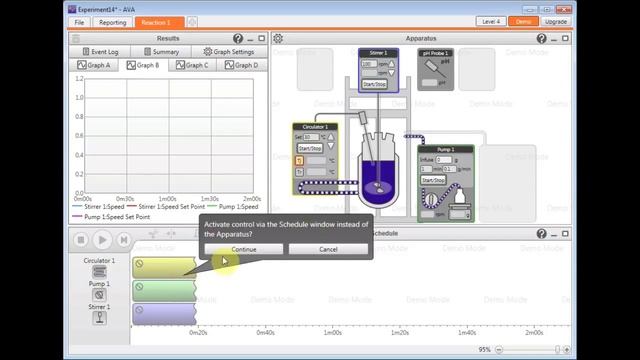
Task: Open the Summary tab
Action: (161, 52)
